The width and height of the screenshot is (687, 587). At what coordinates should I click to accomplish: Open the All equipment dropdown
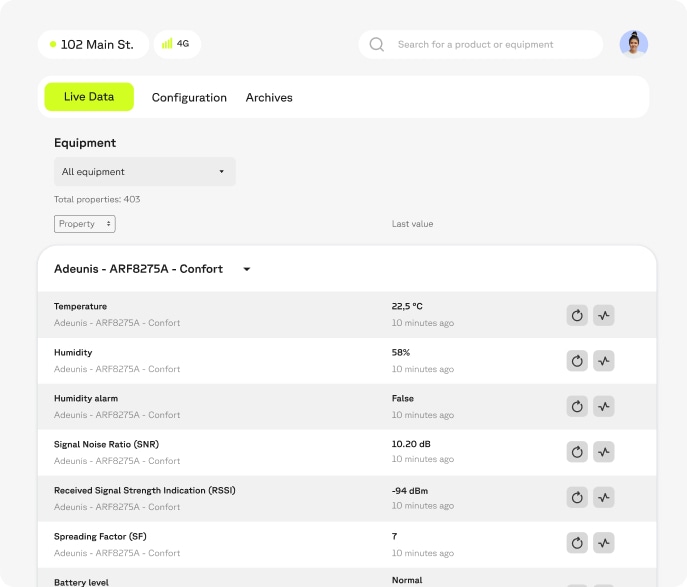tap(144, 171)
